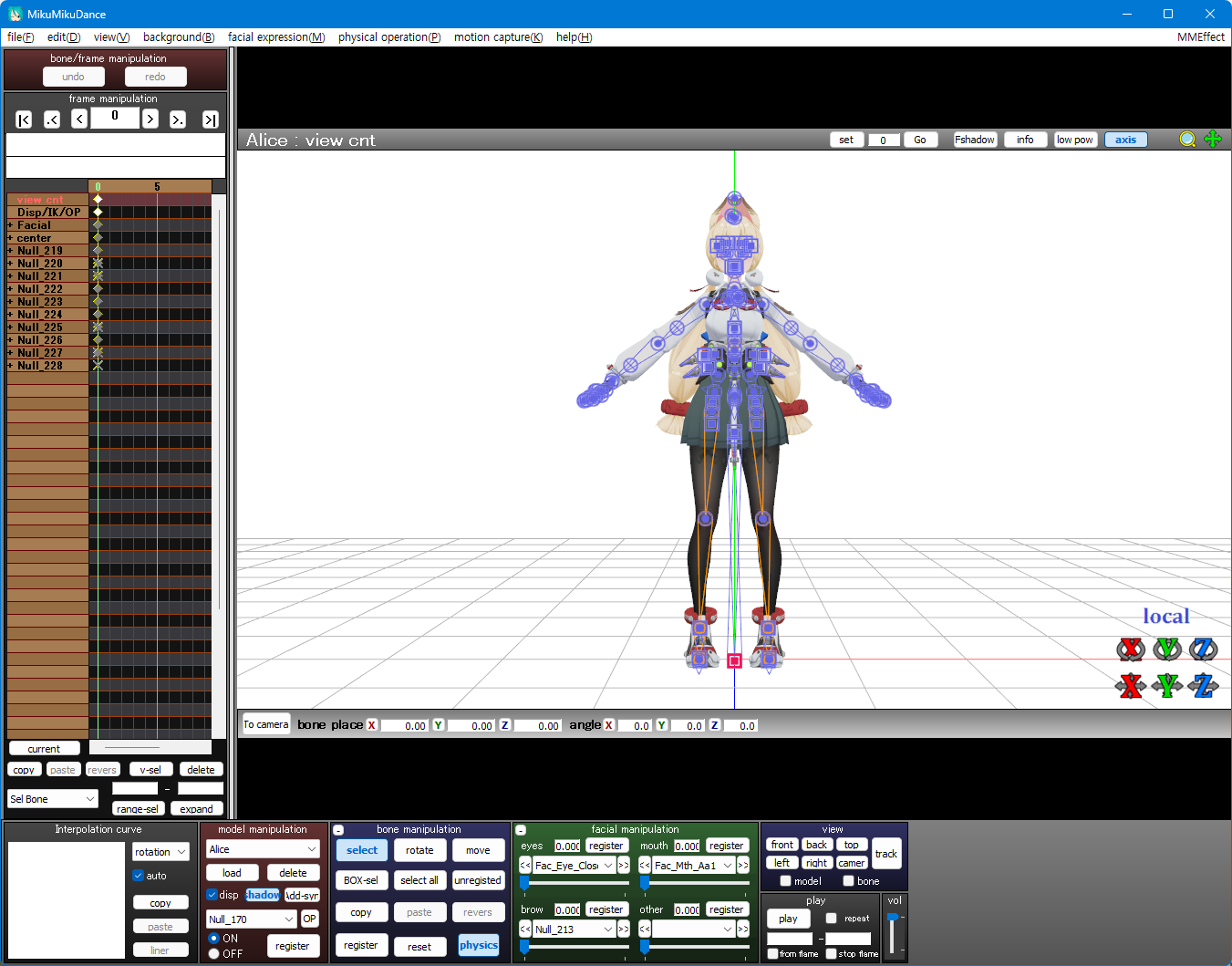Image resolution: width=1232 pixels, height=966 pixels.
Task: Collapse the bone manipulation panel
Action: [x=338, y=830]
